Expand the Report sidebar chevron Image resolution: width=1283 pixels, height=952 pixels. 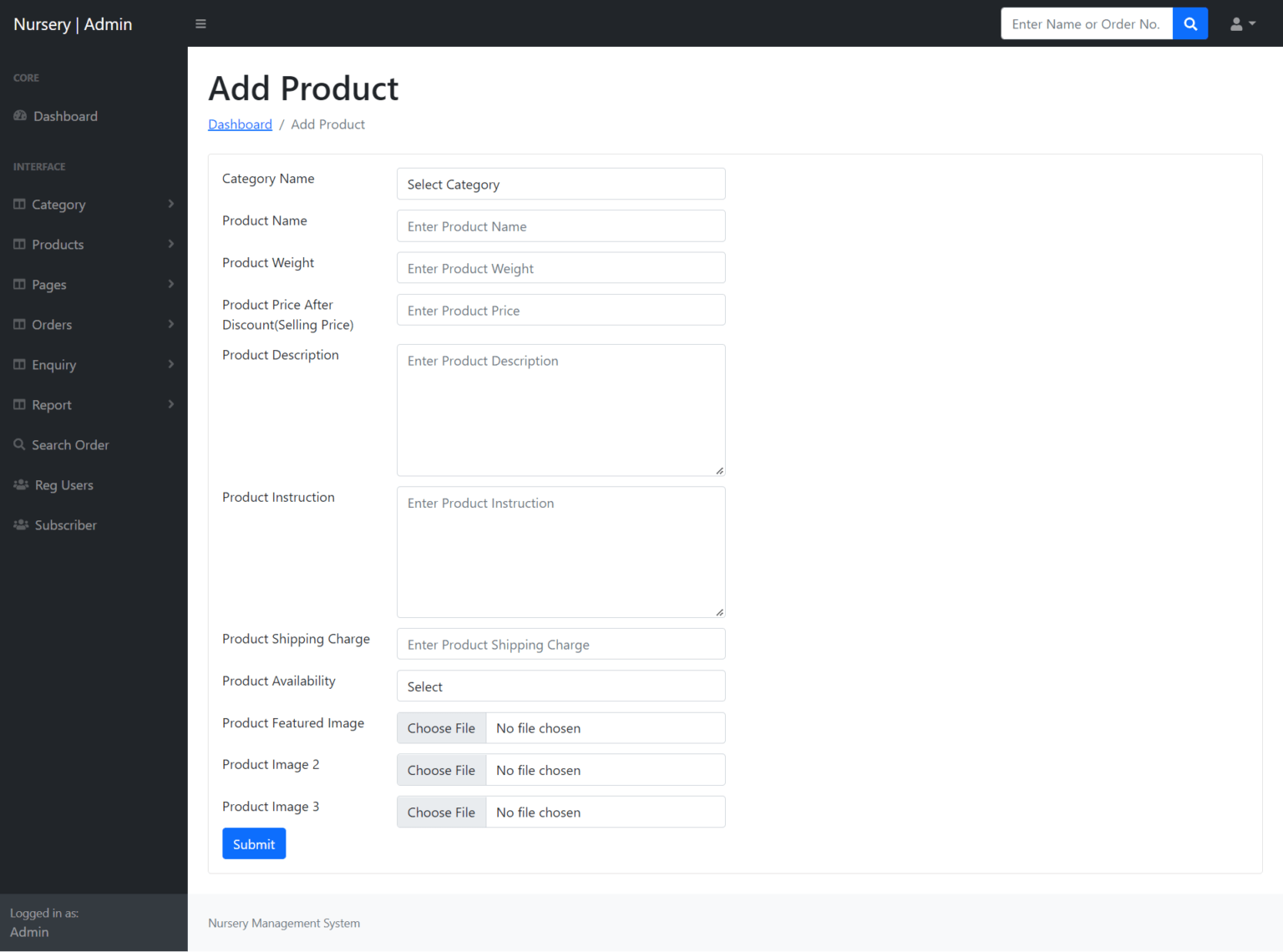pos(171,405)
